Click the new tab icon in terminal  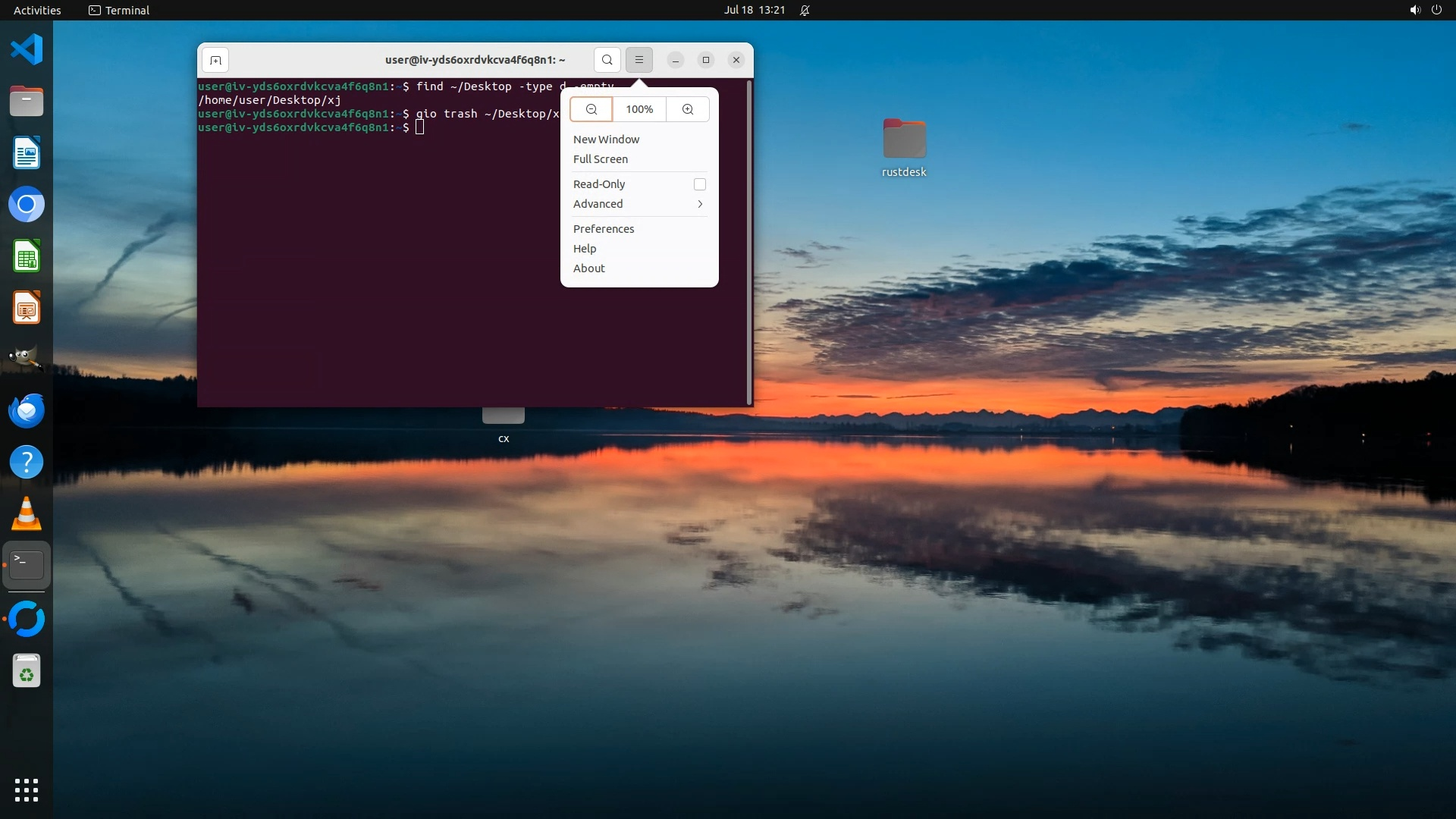click(215, 60)
